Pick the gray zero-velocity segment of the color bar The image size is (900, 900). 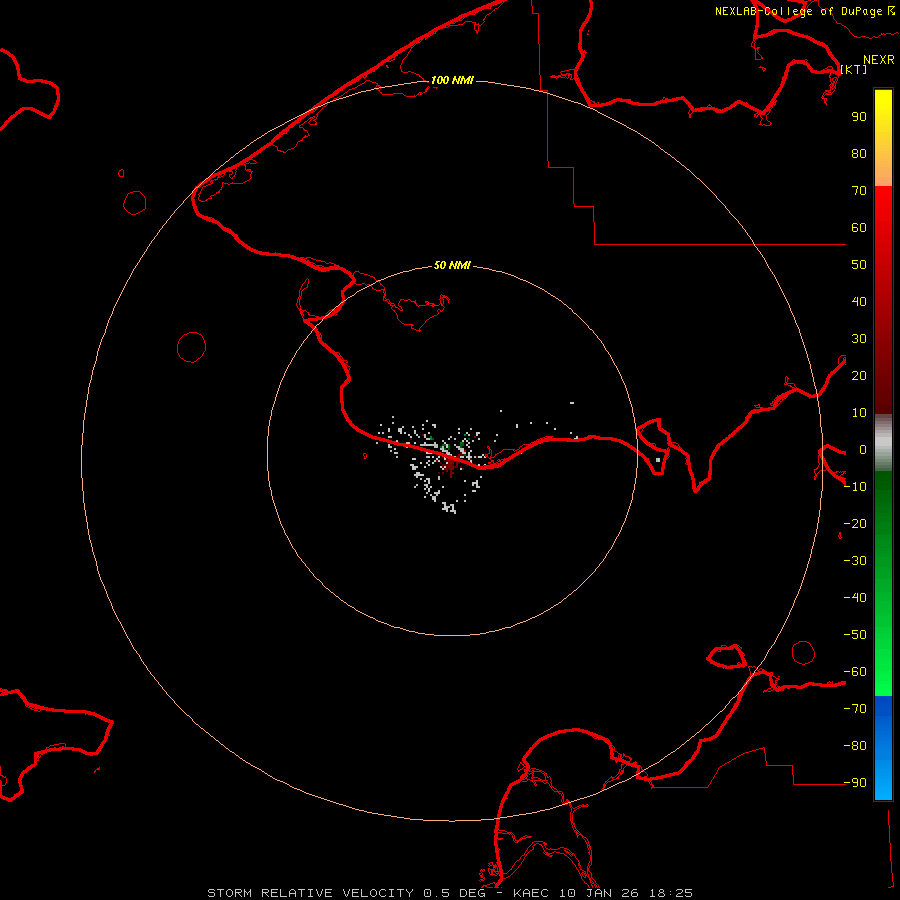pyautogui.click(x=883, y=443)
